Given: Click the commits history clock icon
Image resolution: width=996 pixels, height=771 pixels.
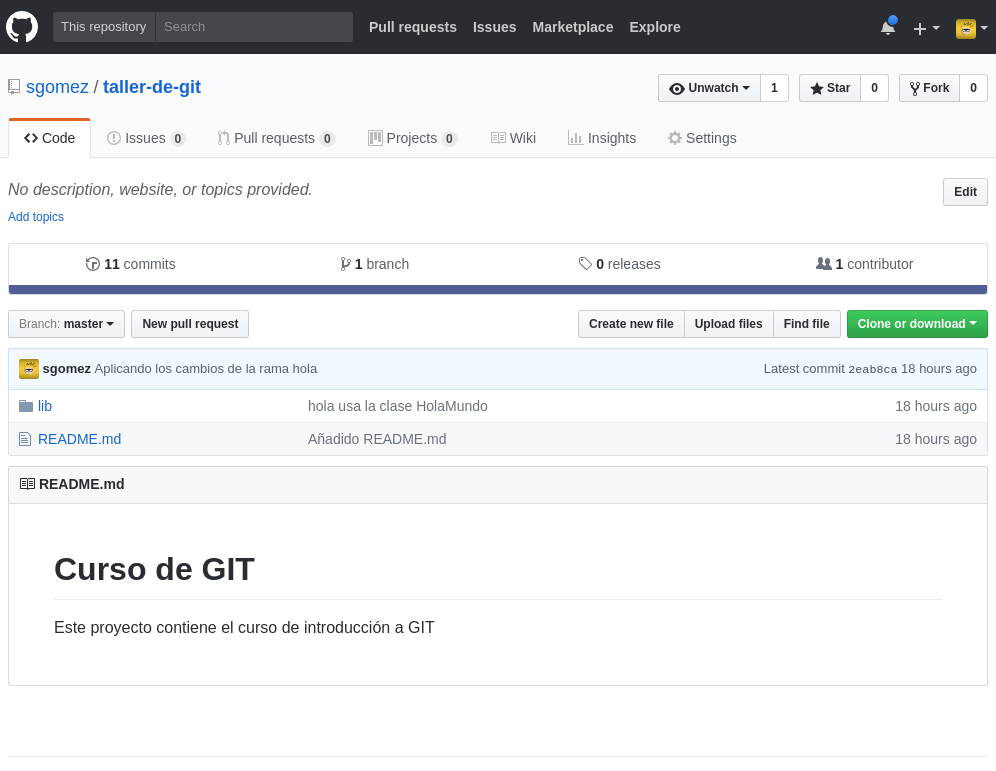Looking at the screenshot, I should pyautogui.click(x=91, y=264).
